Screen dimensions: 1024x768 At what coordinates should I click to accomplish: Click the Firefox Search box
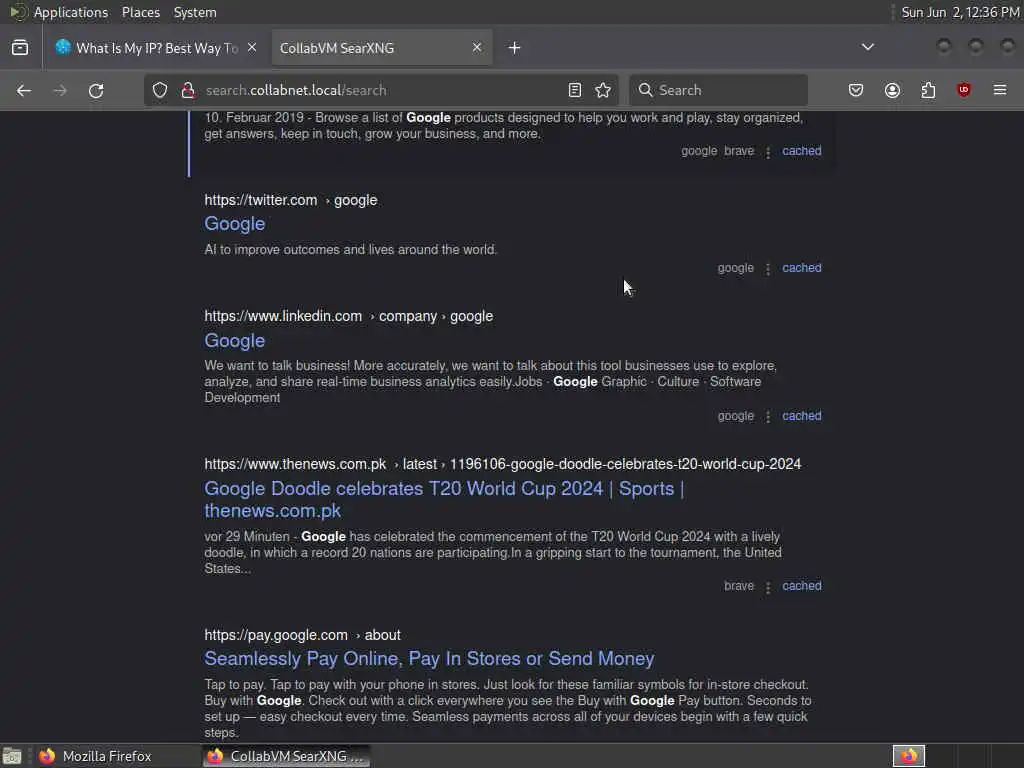pos(718,90)
